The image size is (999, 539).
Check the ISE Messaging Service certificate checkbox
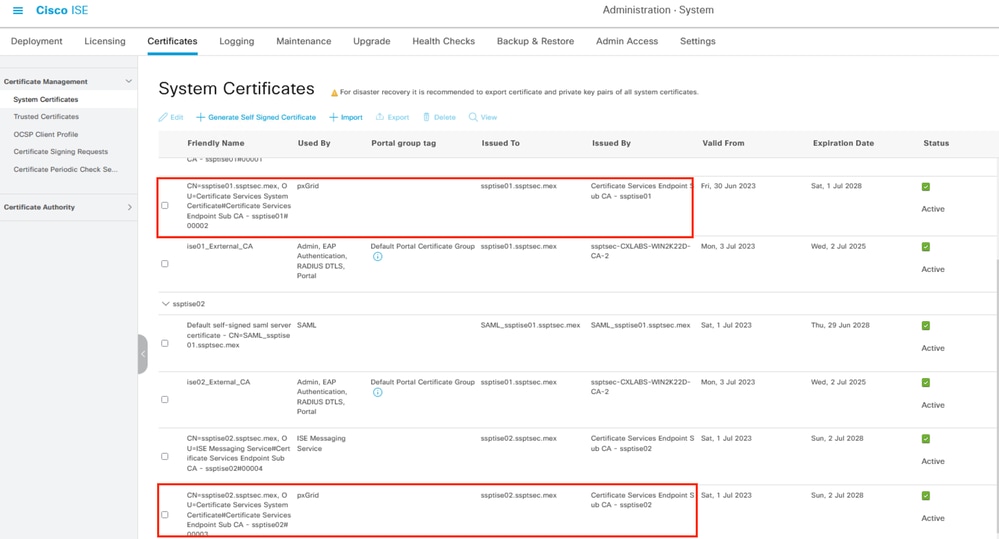tap(165, 457)
